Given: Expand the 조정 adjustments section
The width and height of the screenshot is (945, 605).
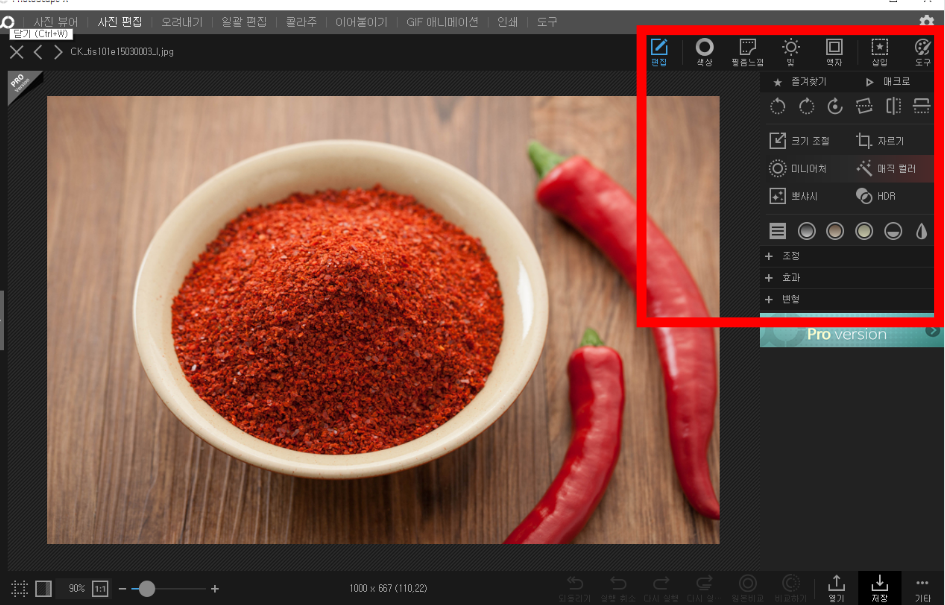Looking at the screenshot, I should click(x=847, y=256).
